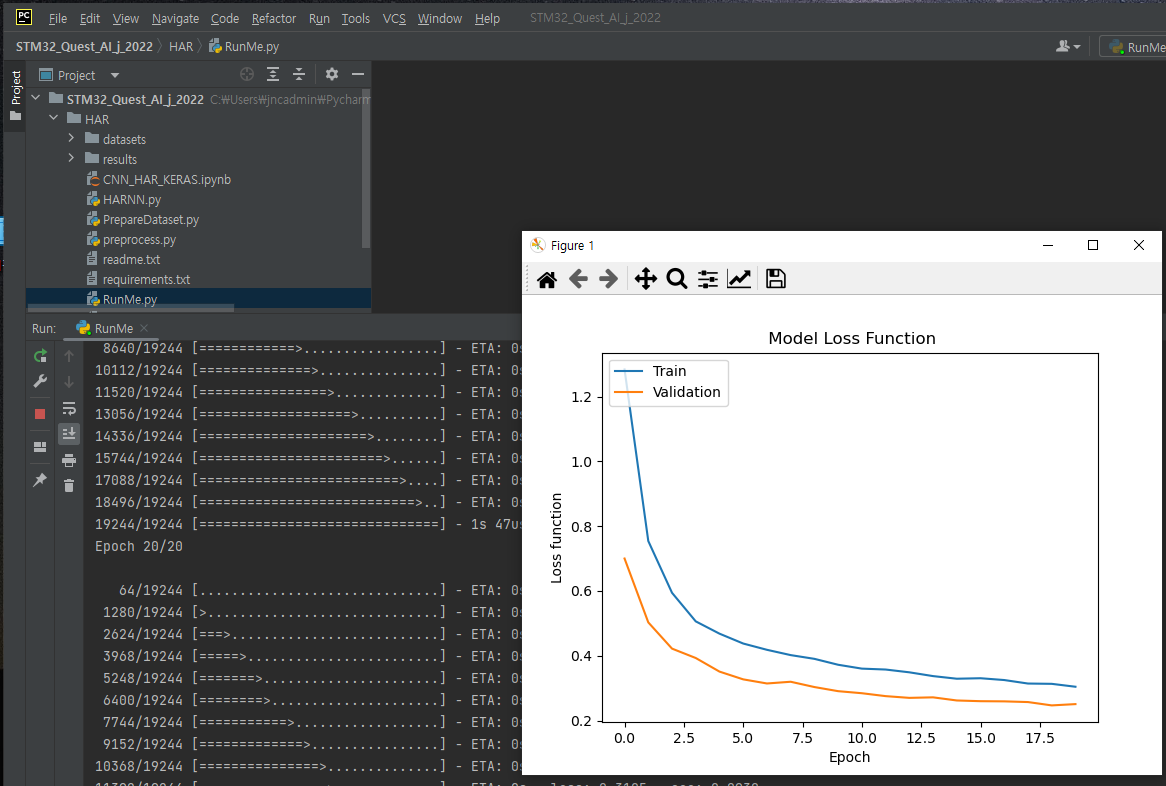1166x786 pixels.
Task: Open the Window menu
Action: click(439, 19)
